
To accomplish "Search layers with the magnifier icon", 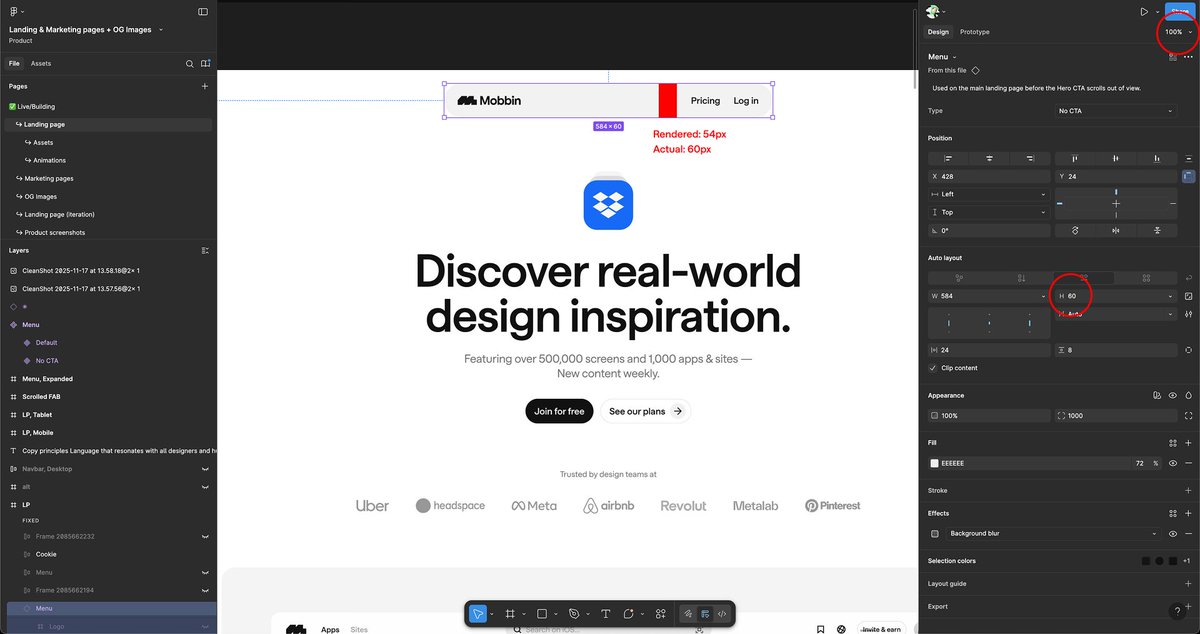I will pyautogui.click(x=190, y=63).
